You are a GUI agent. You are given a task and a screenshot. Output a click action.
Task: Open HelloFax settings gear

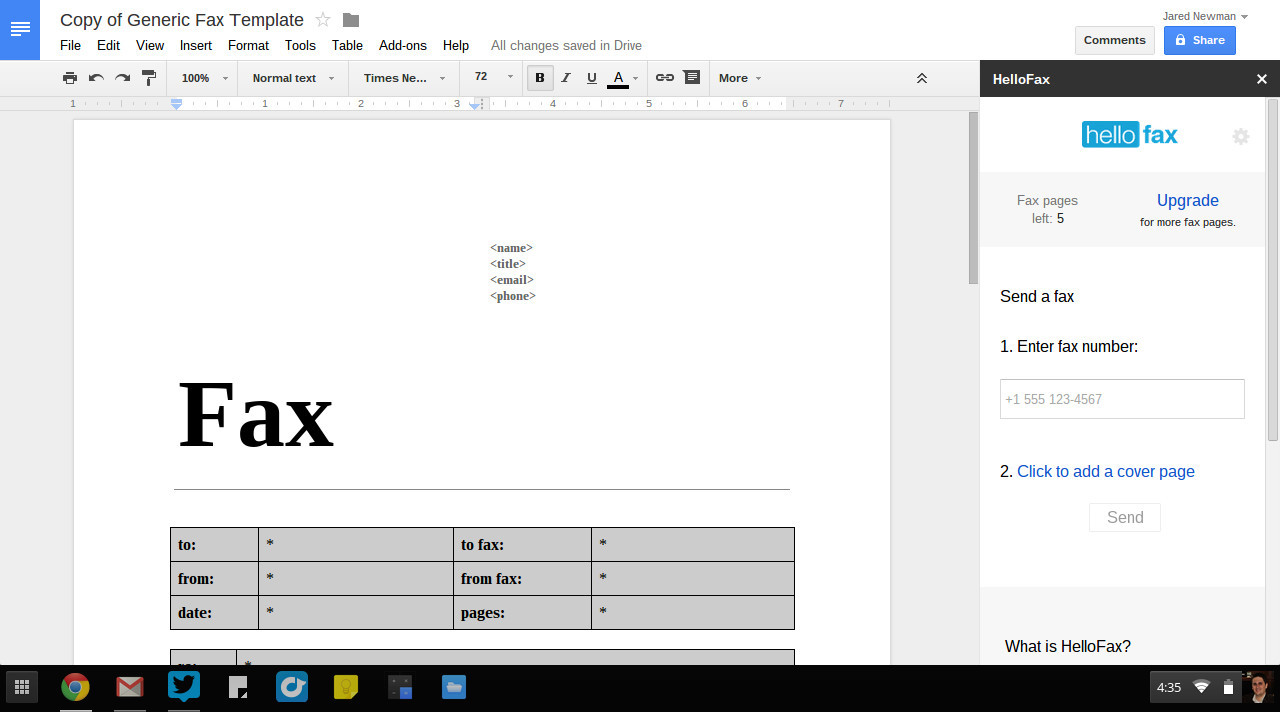tap(1240, 137)
